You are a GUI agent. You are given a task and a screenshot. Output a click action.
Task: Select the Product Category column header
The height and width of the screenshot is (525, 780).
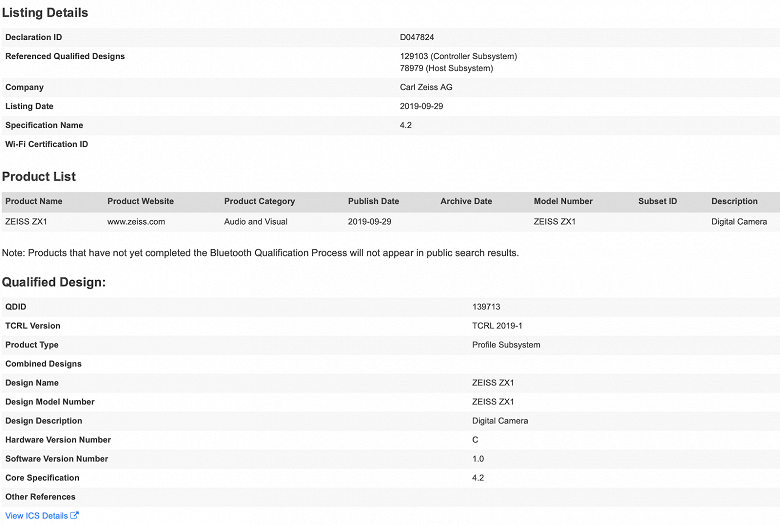pyautogui.click(x=259, y=201)
